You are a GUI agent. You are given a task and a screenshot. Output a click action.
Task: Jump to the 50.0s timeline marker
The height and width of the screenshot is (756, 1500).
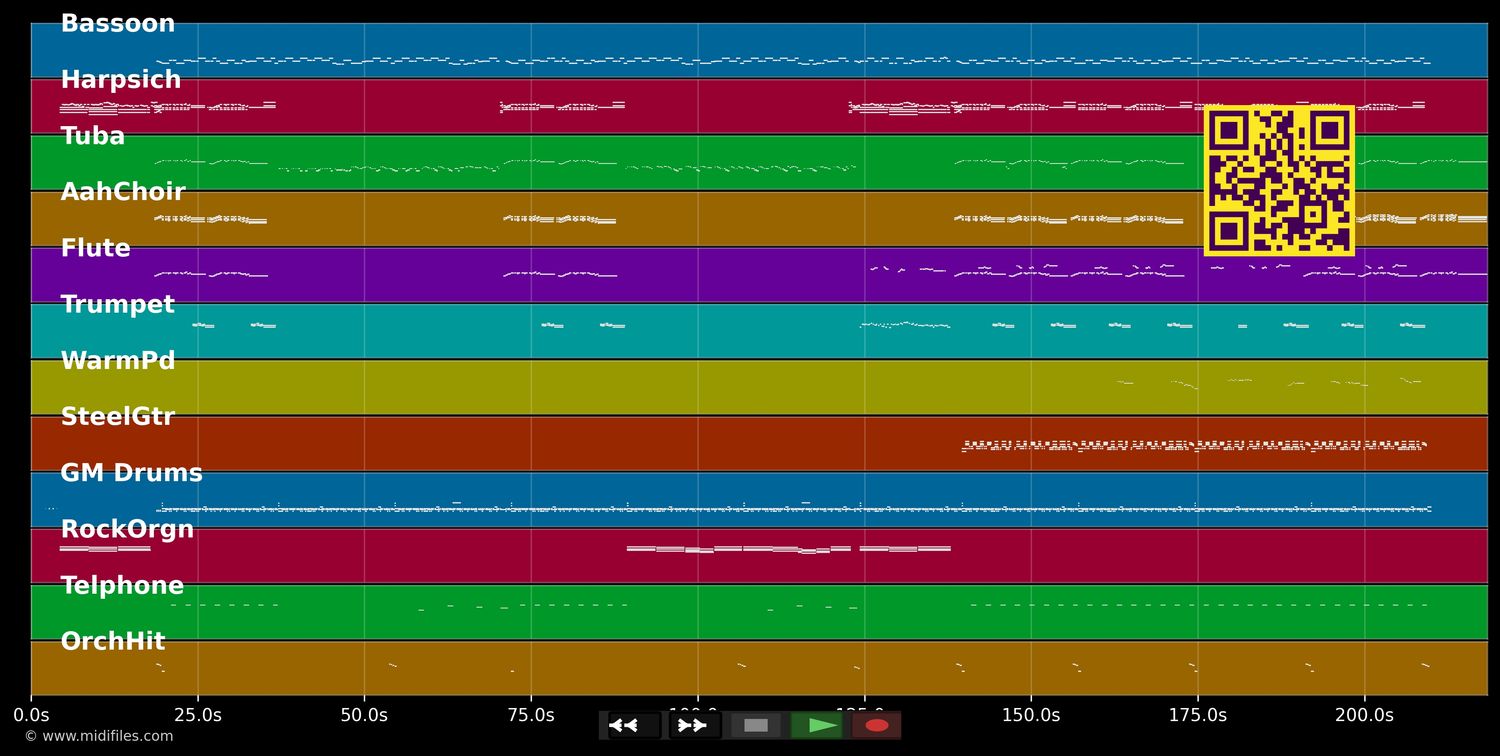pyautogui.click(x=364, y=715)
